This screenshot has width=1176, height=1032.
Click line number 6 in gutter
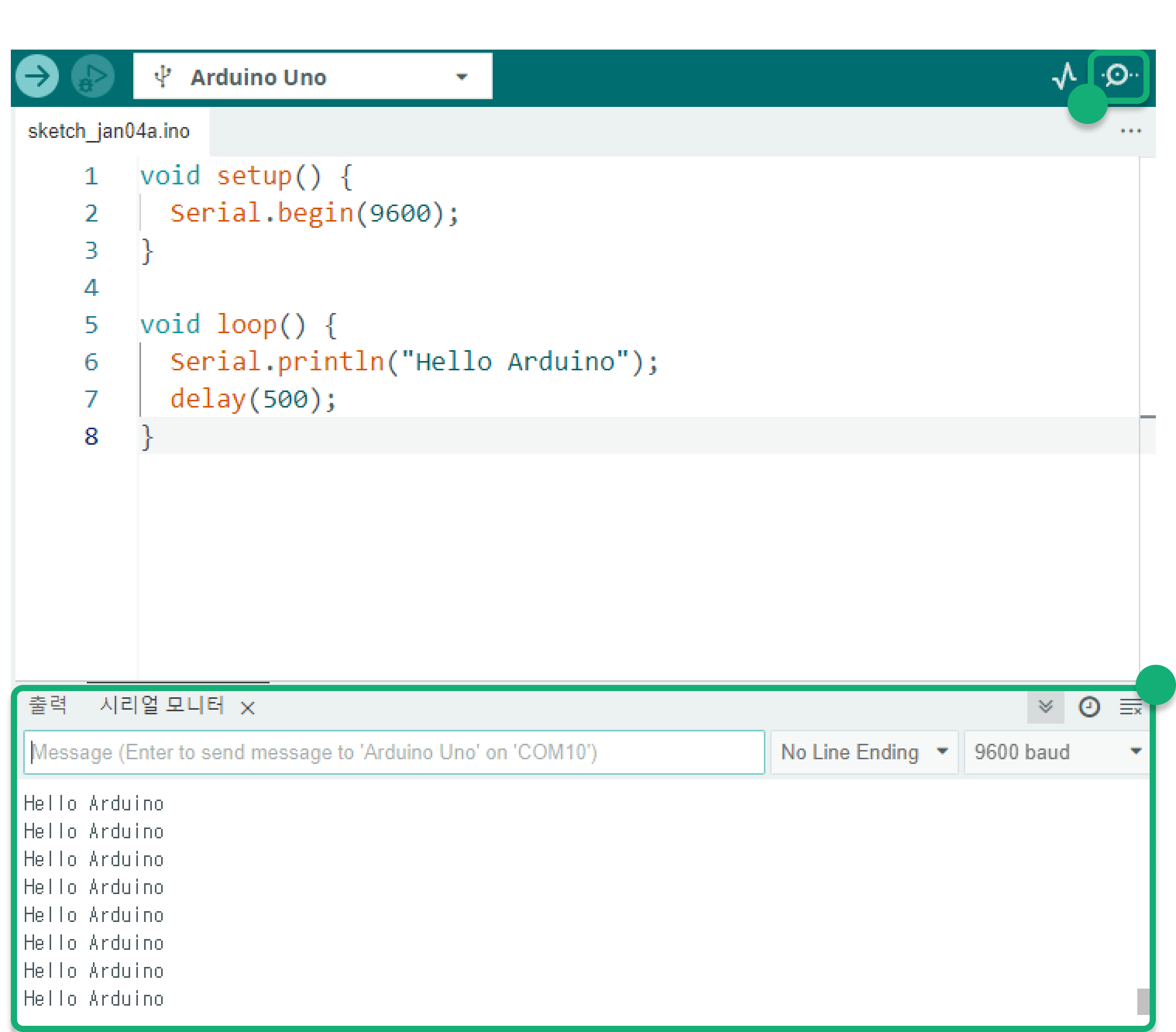(x=91, y=362)
